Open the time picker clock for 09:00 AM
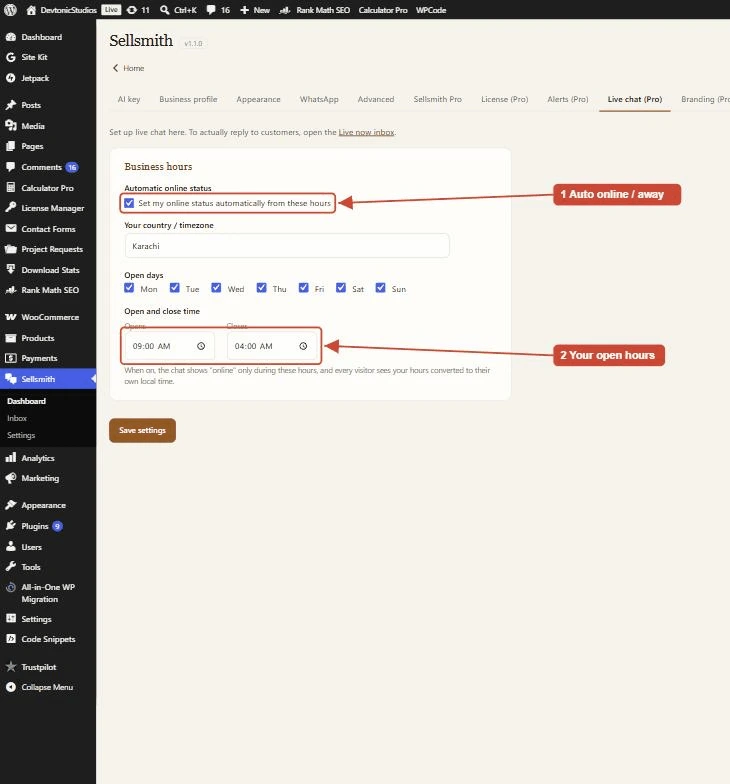730x784 pixels. [x=201, y=346]
